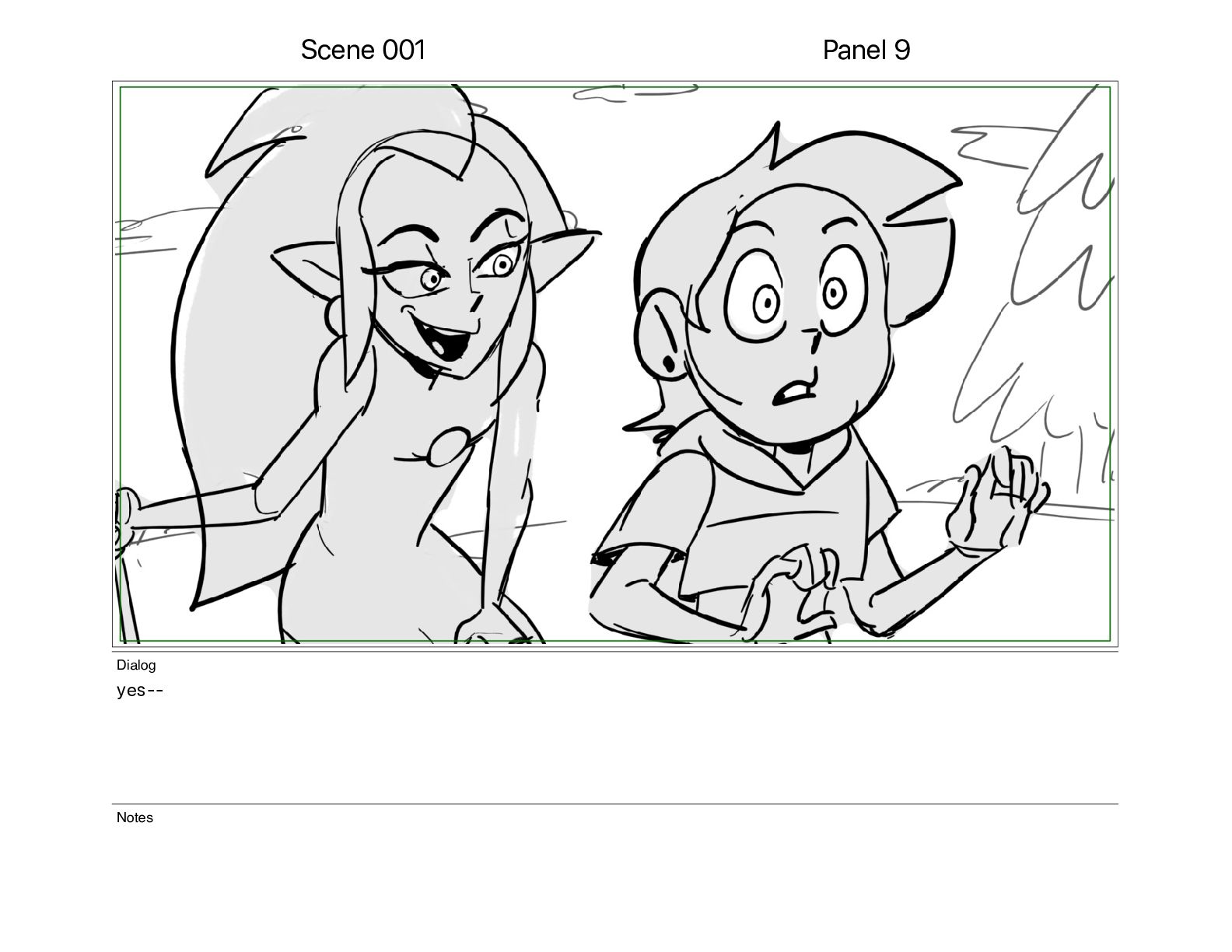Click the 'yes--' dialog text
This screenshot has width=1232, height=952.
click(140, 691)
